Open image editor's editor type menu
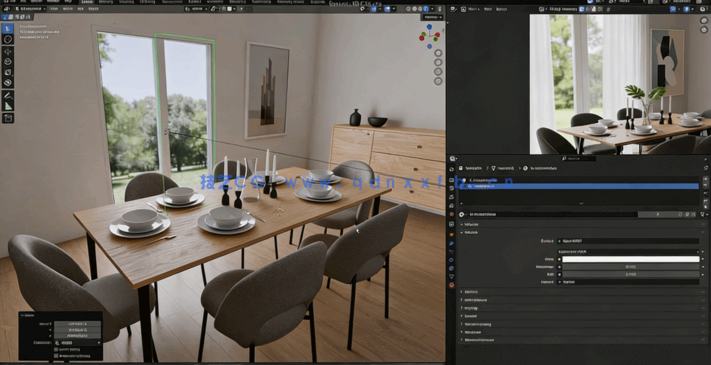The height and width of the screenshot is (365, 711). [x=453, y=9]
